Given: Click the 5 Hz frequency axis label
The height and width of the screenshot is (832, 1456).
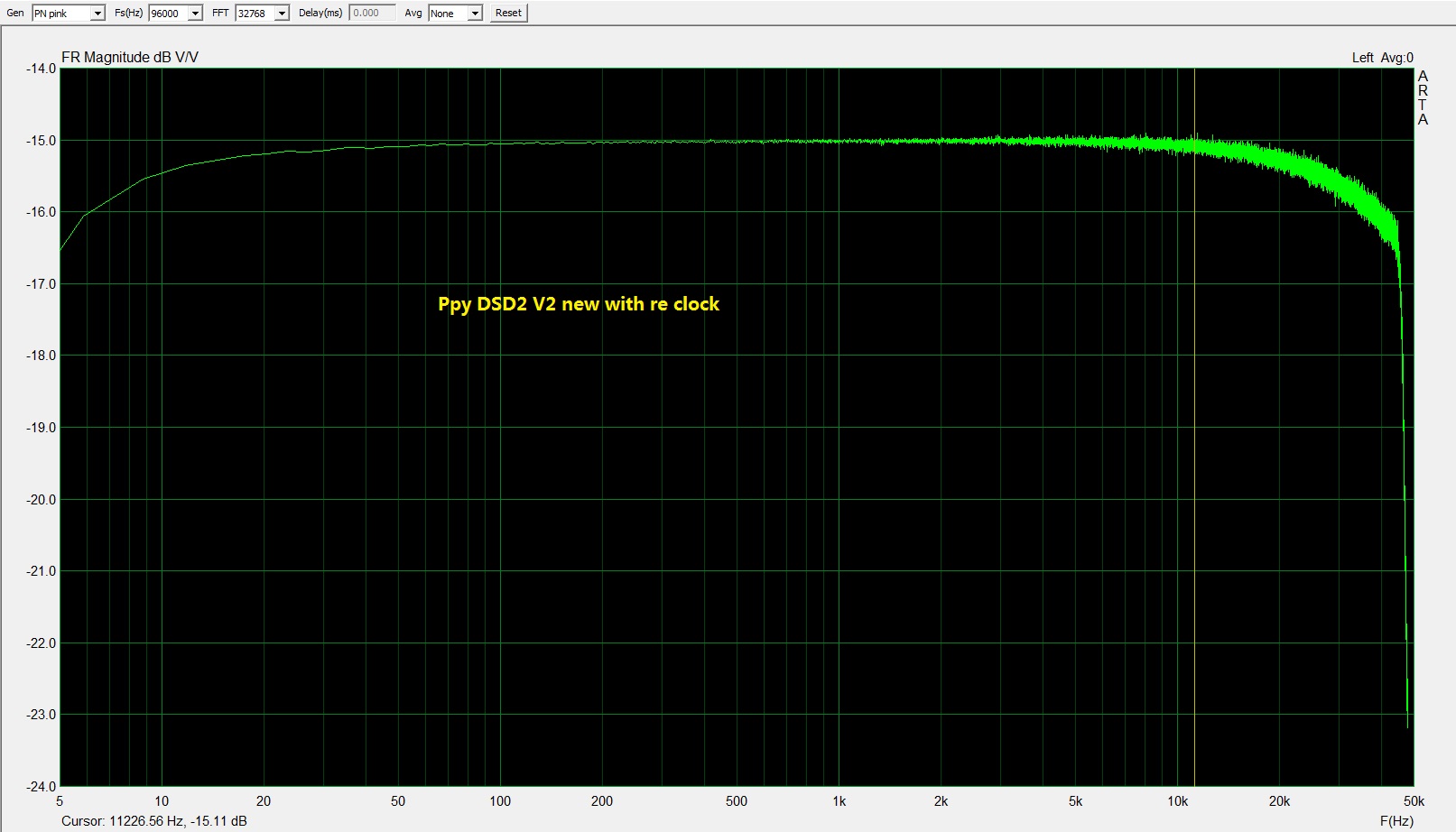Looking at the screenshot, I should tap(60, 801).
